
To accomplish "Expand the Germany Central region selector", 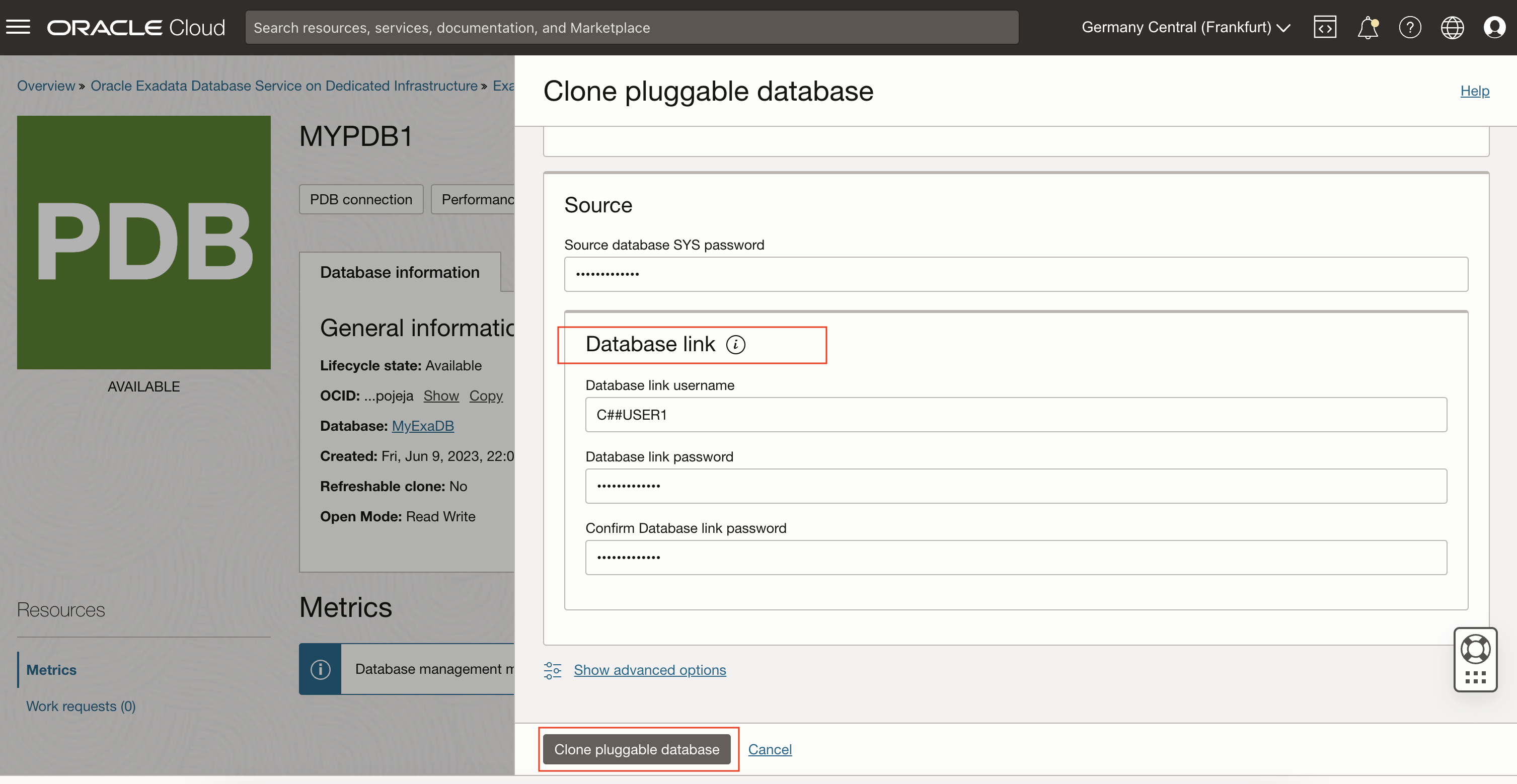I will click(x=1185, y=27).
